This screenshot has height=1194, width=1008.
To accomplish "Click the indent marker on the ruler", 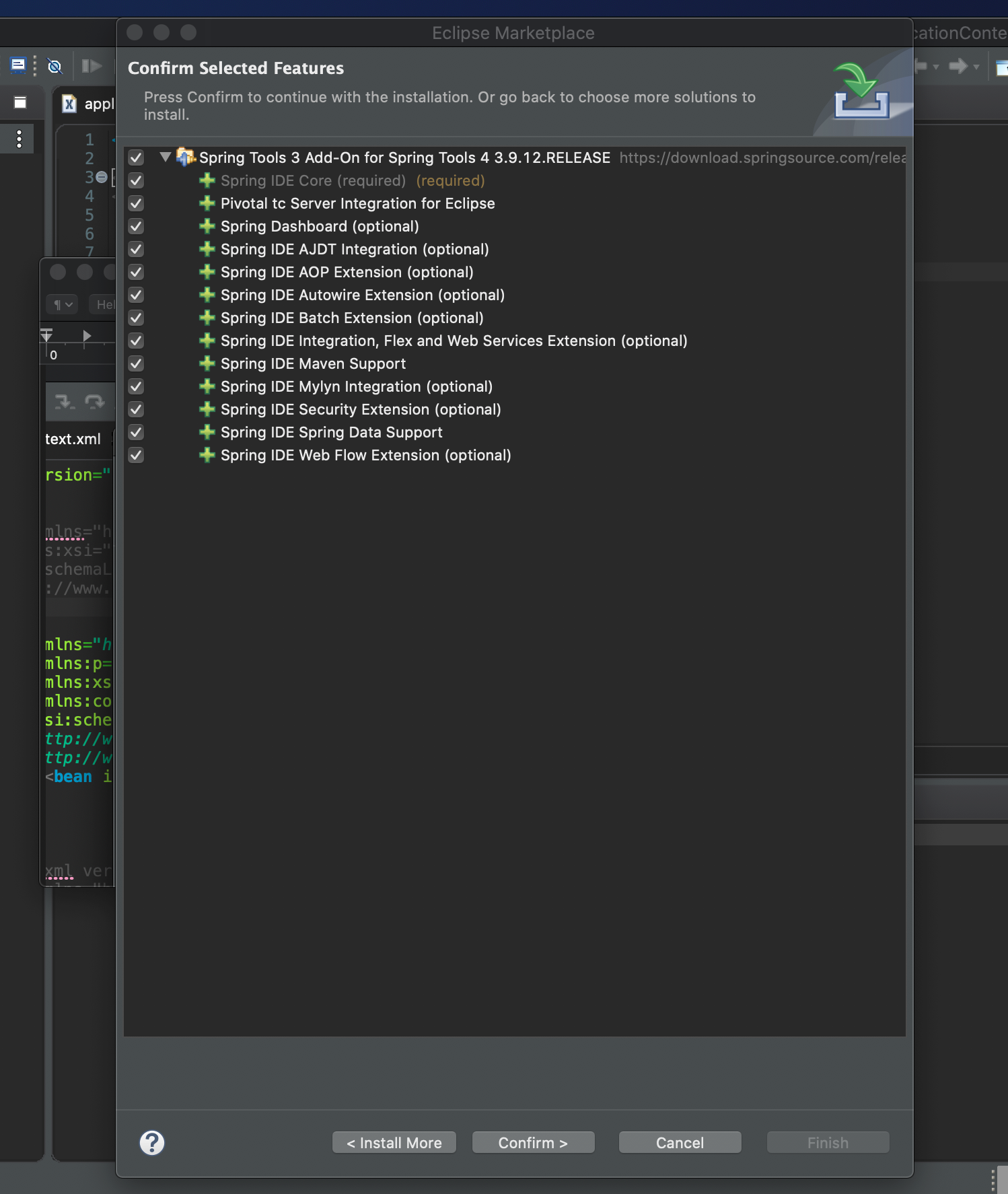I will 46,336.
